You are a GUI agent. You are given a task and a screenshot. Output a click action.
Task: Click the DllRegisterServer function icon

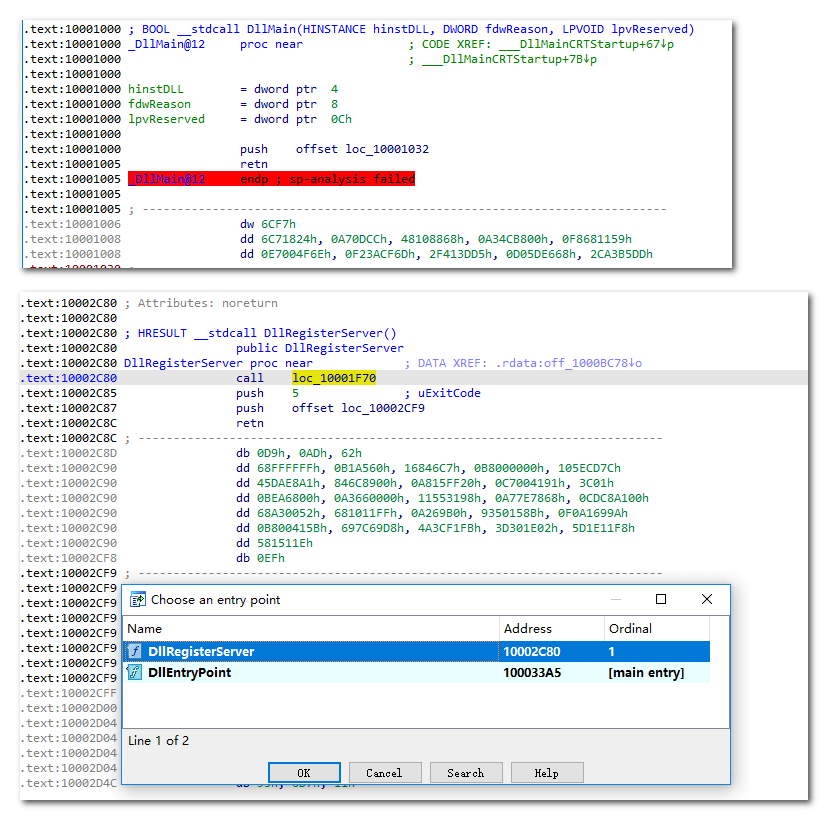pos(135,651)
